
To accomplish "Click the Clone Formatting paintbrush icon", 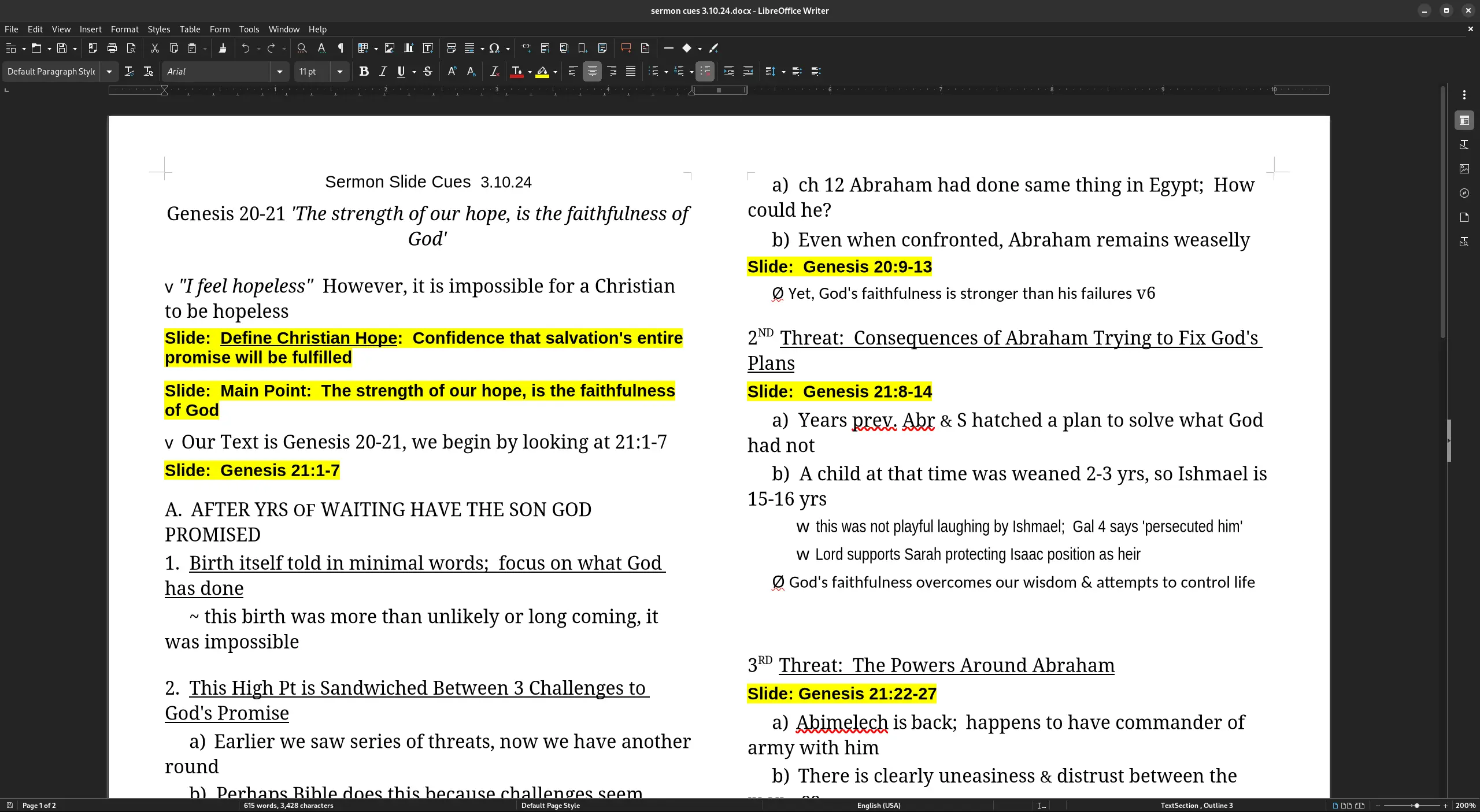I will [223, 49].
